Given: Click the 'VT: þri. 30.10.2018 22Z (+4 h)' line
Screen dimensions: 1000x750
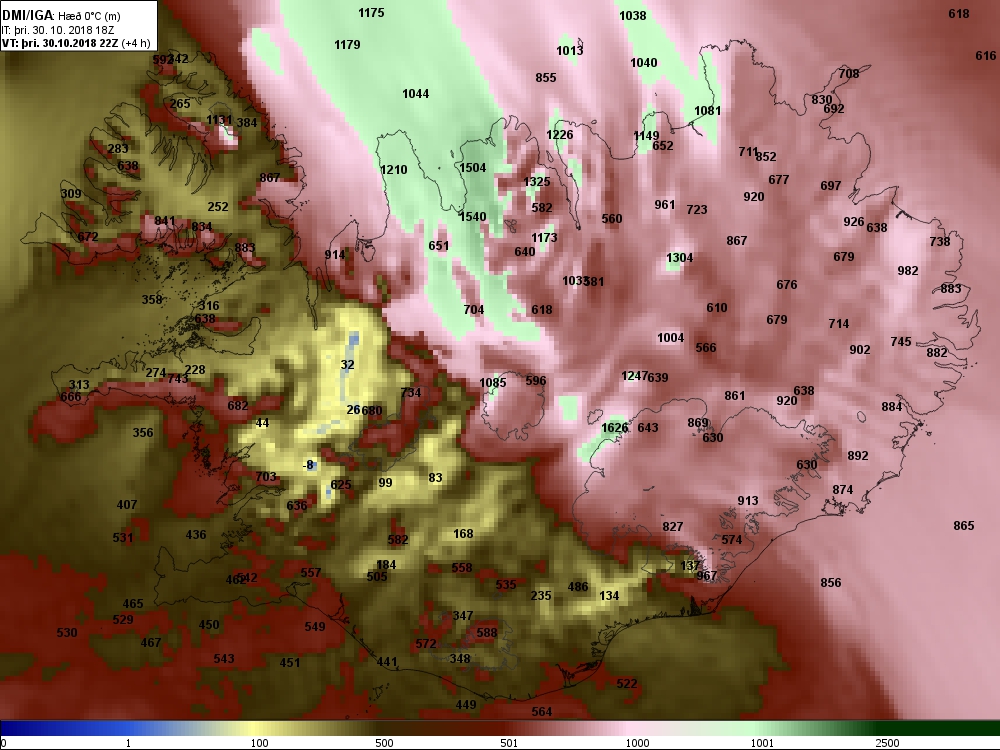Looking at the screenshot, I should [x=77, y=43].
